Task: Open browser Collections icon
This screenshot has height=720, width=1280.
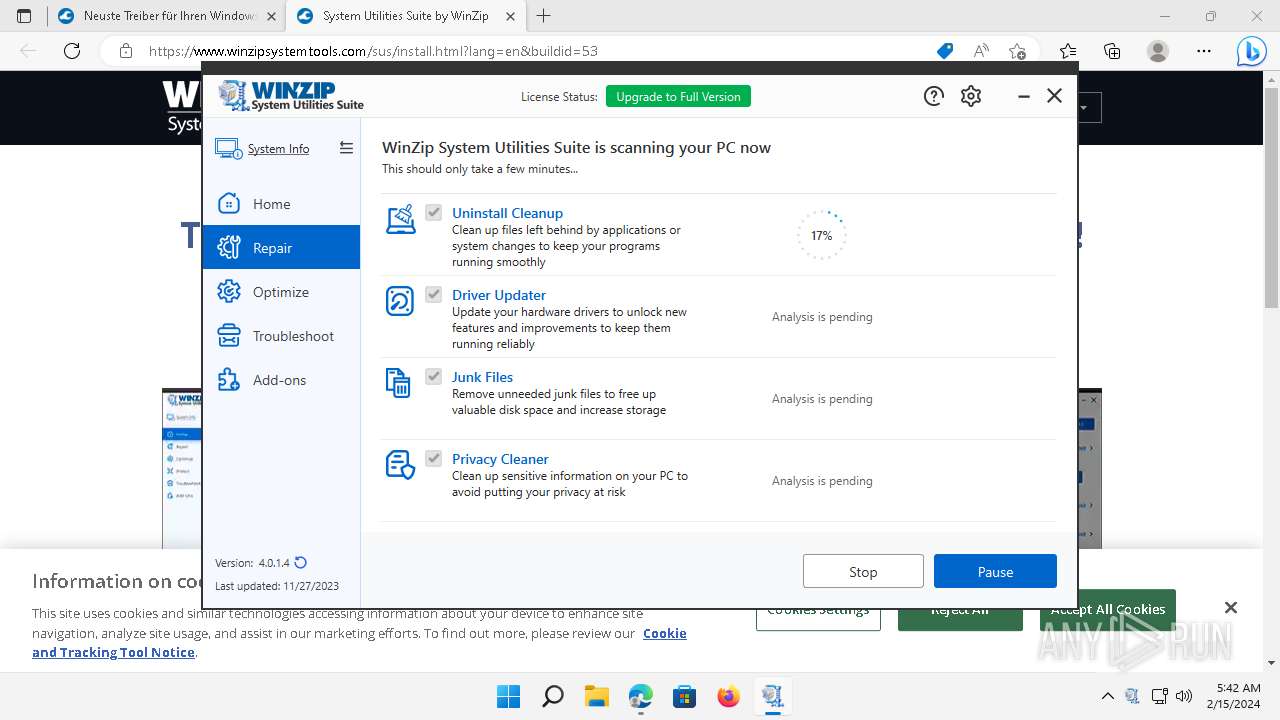Action: pos(1112,51)
